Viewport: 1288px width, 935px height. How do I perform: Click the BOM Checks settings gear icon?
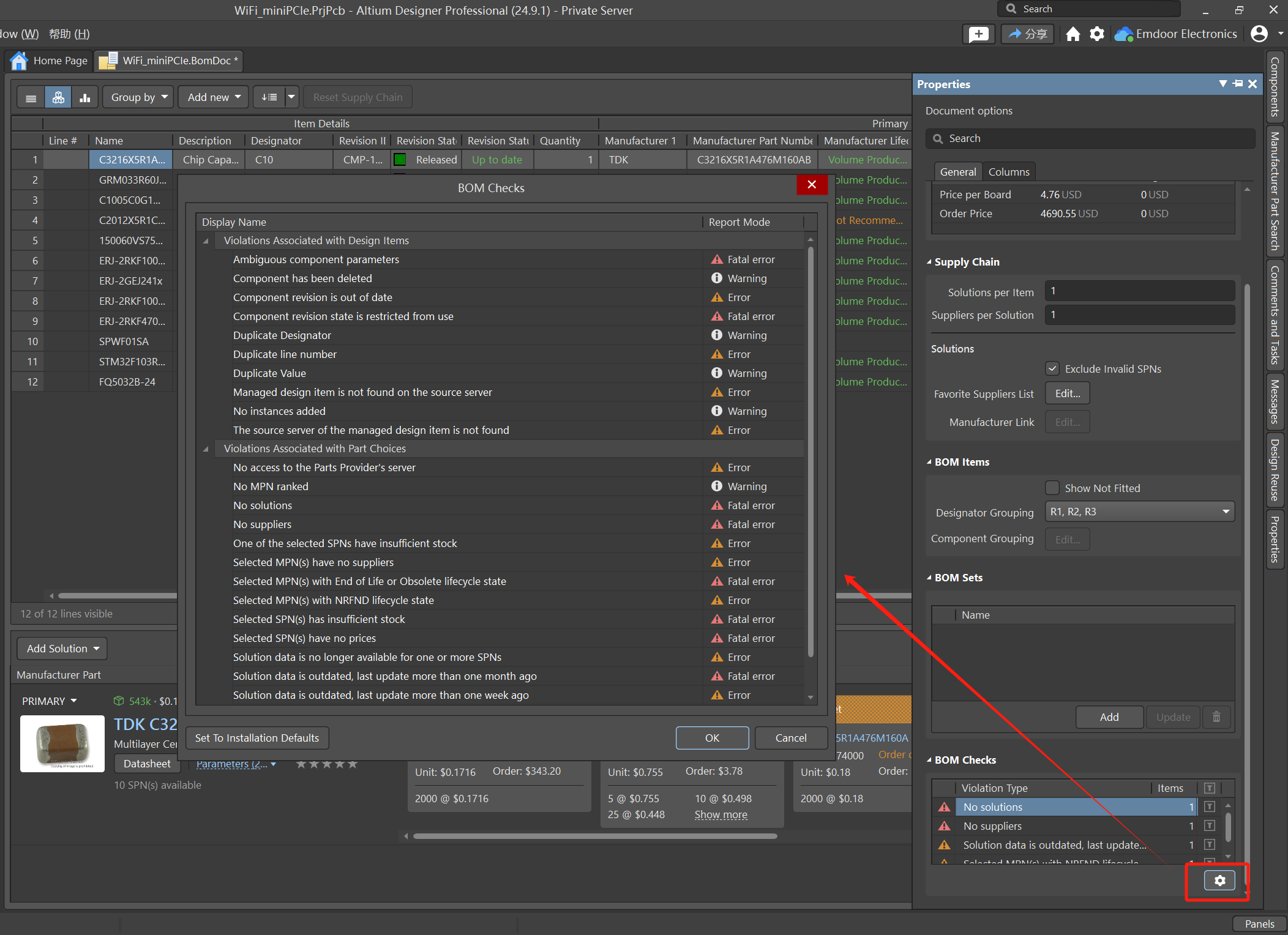[1219, 881]
